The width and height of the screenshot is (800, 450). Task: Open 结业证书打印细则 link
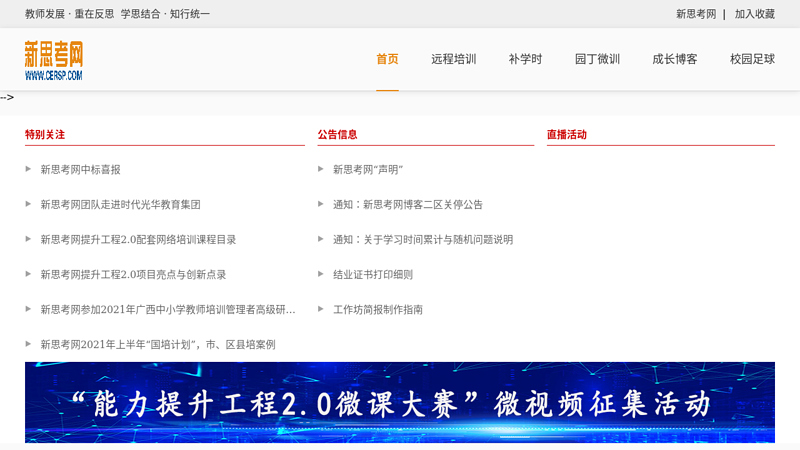(x=373, y=274)
